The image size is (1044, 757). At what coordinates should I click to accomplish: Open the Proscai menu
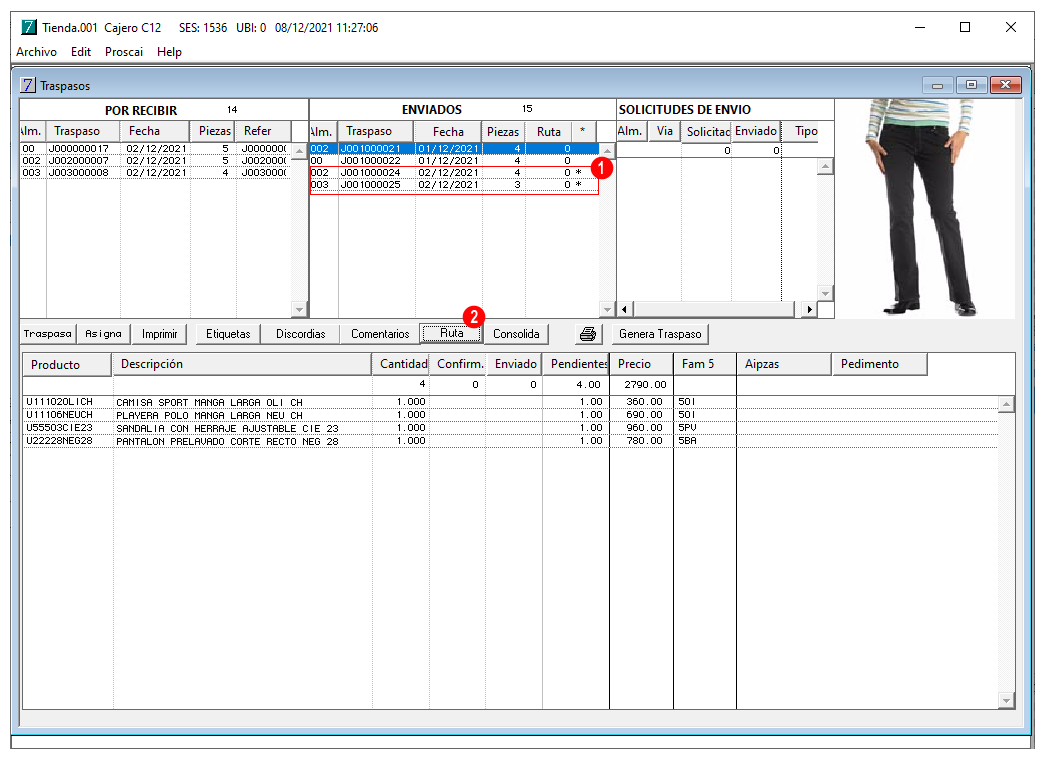(x=124, y=52)
